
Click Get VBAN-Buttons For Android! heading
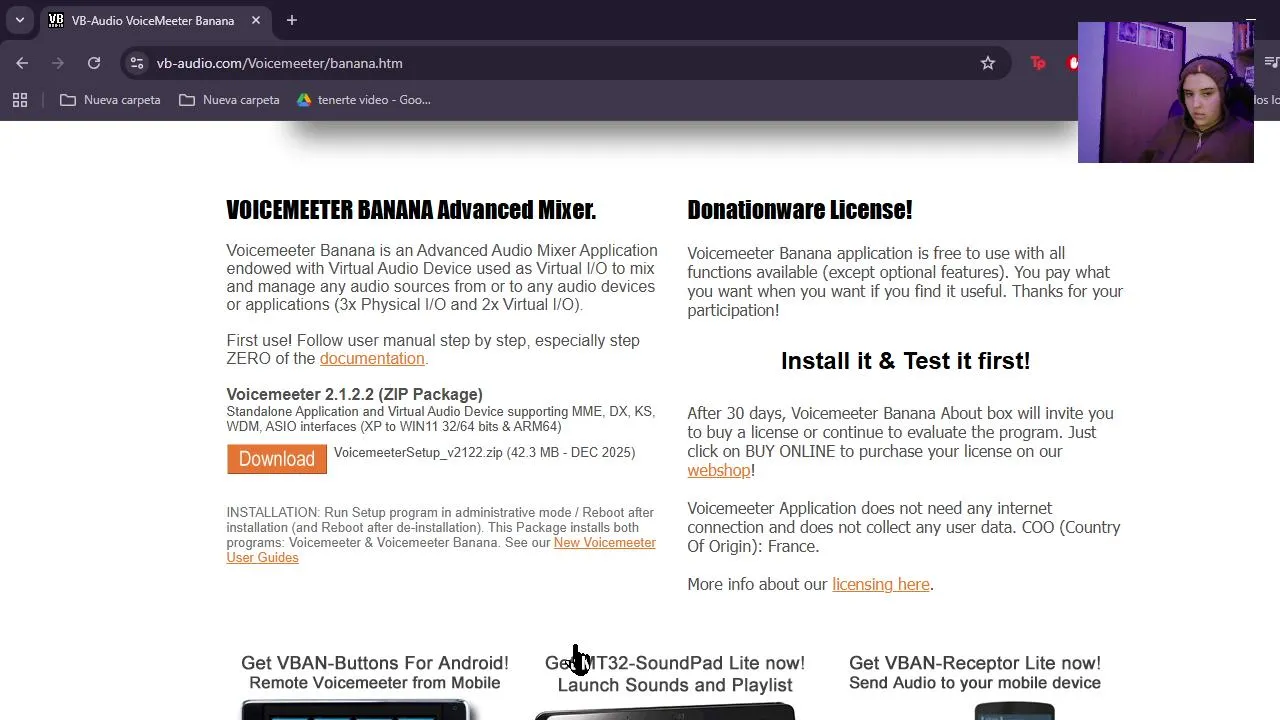375,663
